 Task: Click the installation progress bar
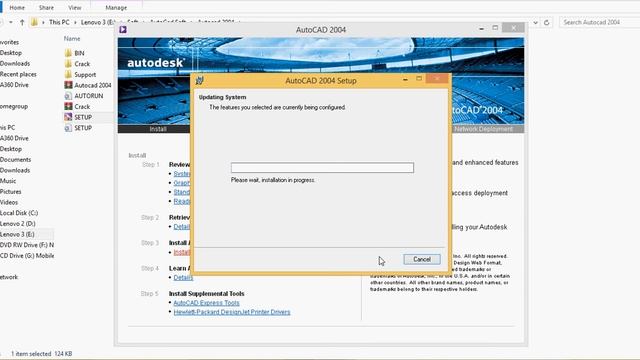322,167
